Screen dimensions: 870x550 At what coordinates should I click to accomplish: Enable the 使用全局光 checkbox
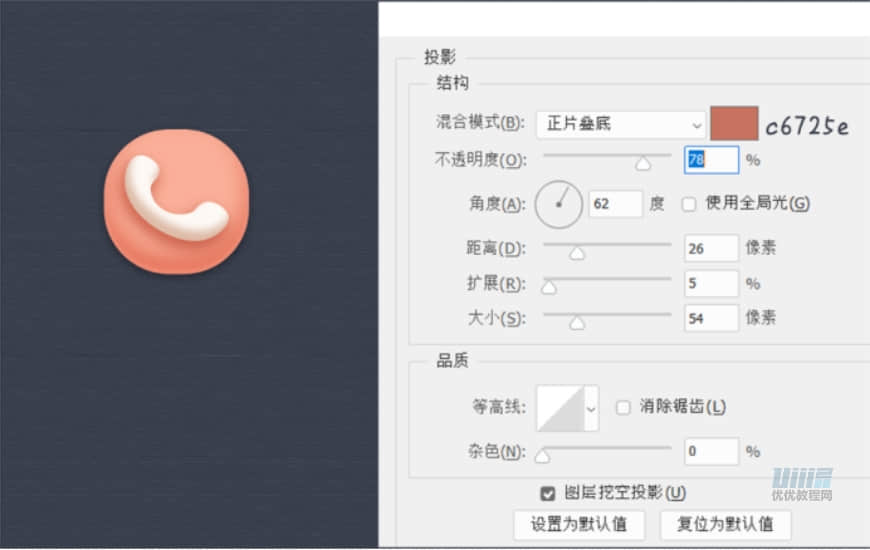click(689, 204)
